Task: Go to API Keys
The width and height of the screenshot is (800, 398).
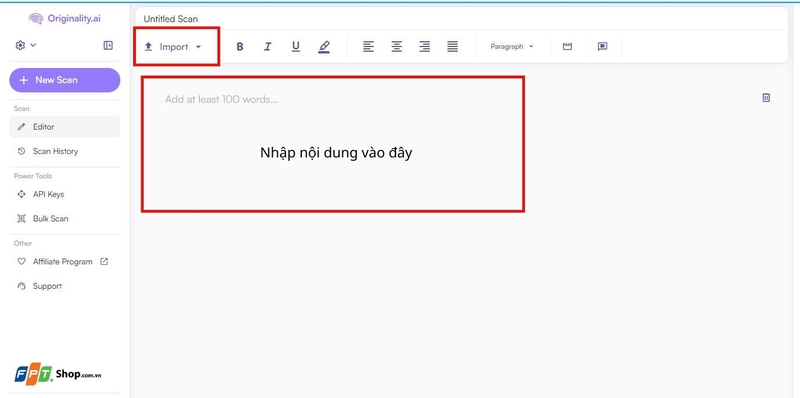Action: 65,194
